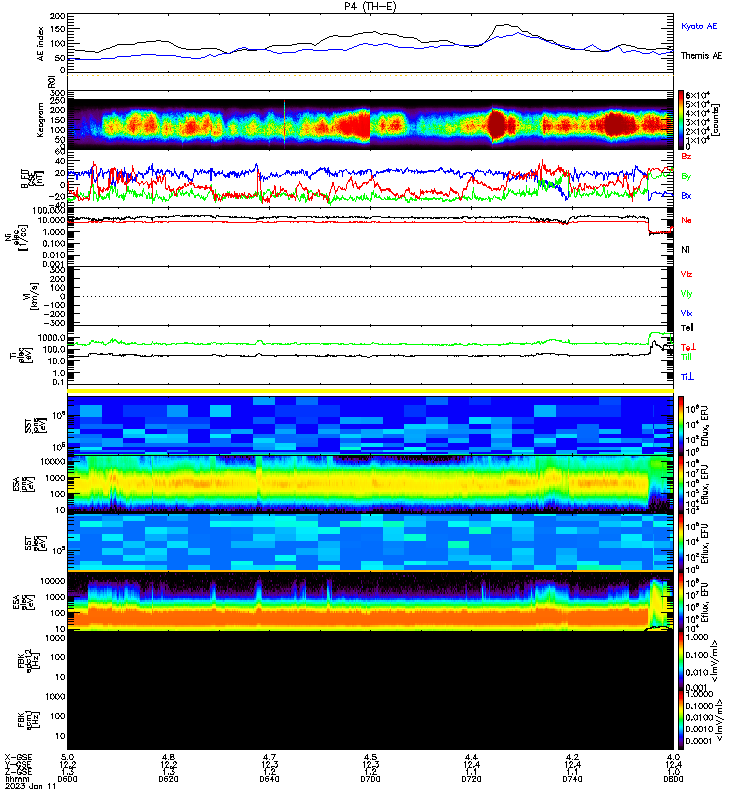Select the red Te perpendicular legend label
Viewport: 750px width, 800px height.
coord(687,347)
